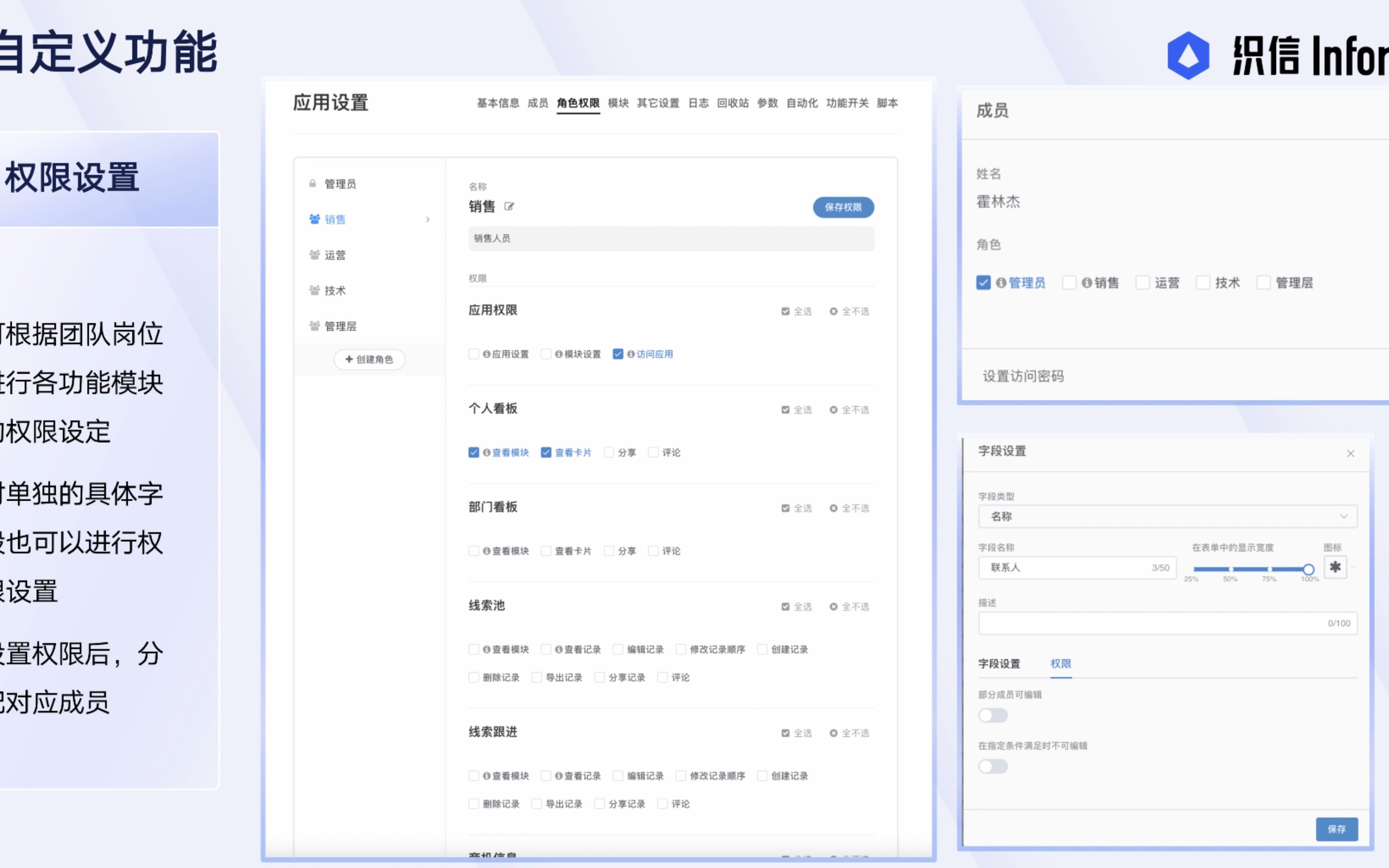Check the 运营 role in 成员 panel
This screenshot has width=1389, height=868.
pyautogui.click(x=1143, y=283)
